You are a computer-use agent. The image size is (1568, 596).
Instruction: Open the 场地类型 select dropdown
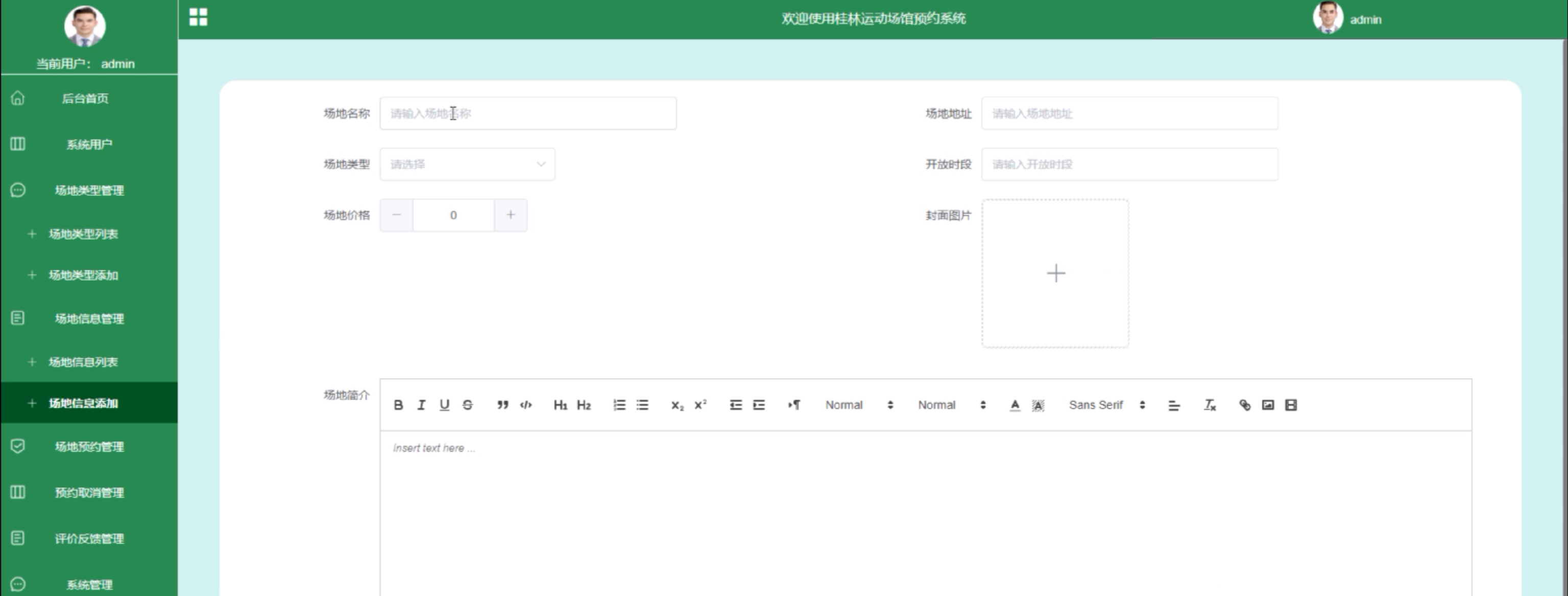467,164
